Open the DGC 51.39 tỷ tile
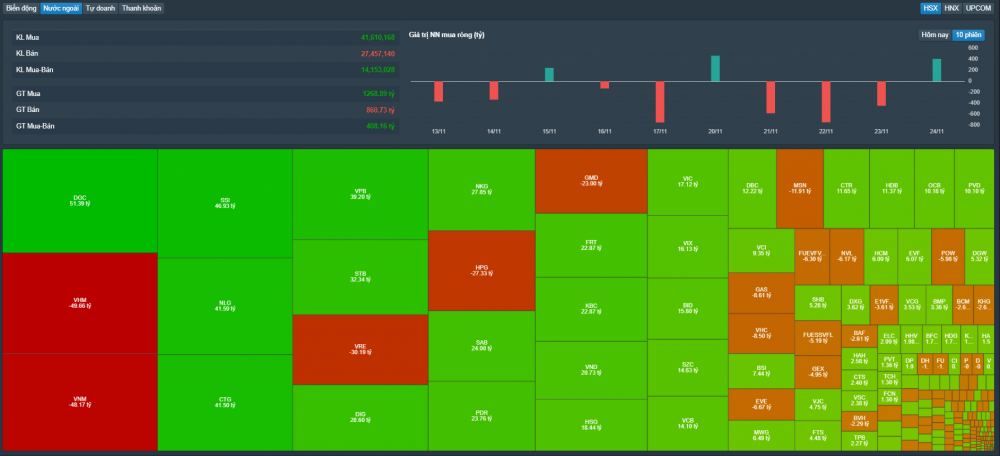Viewport: 1000px width, 456px height. click(x=80, y=201)
